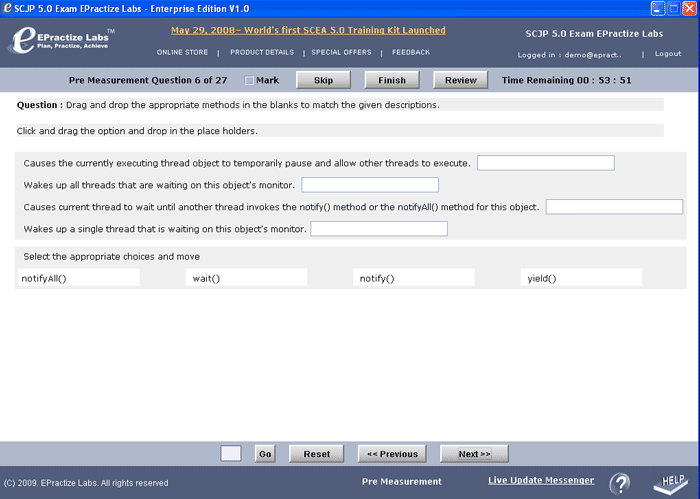Open the Feedback menu item
Viewport: 700px width, 499px height.
411,52
